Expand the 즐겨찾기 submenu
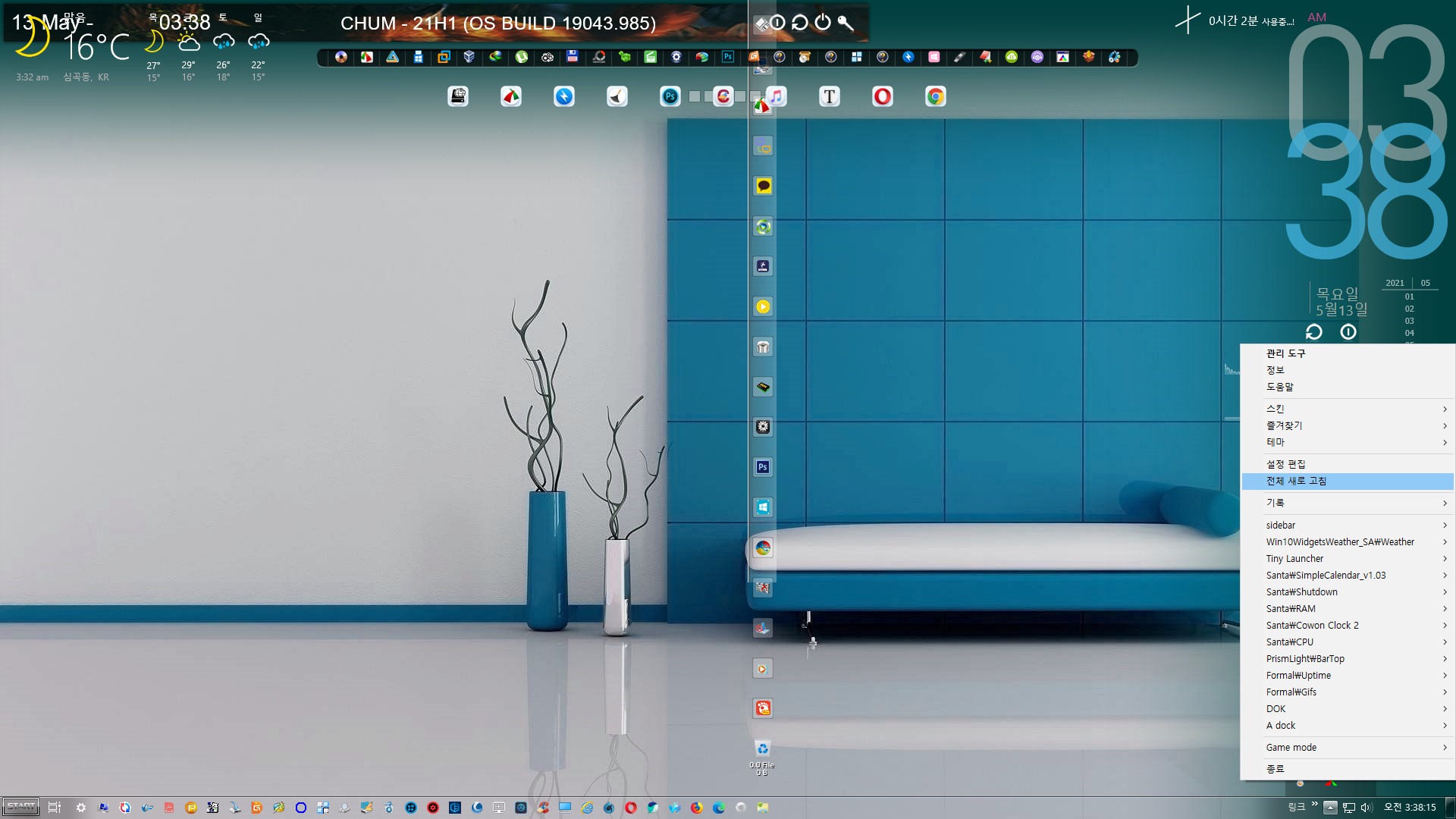Screen dimensions: 1456x819 click(1348, 425)
